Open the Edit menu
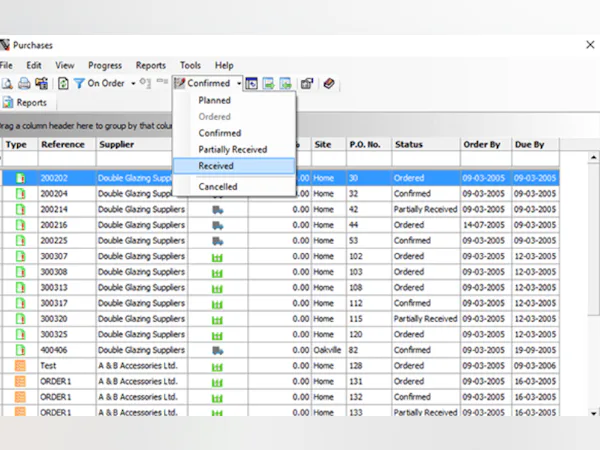600x450 pixels. (34, 65)
